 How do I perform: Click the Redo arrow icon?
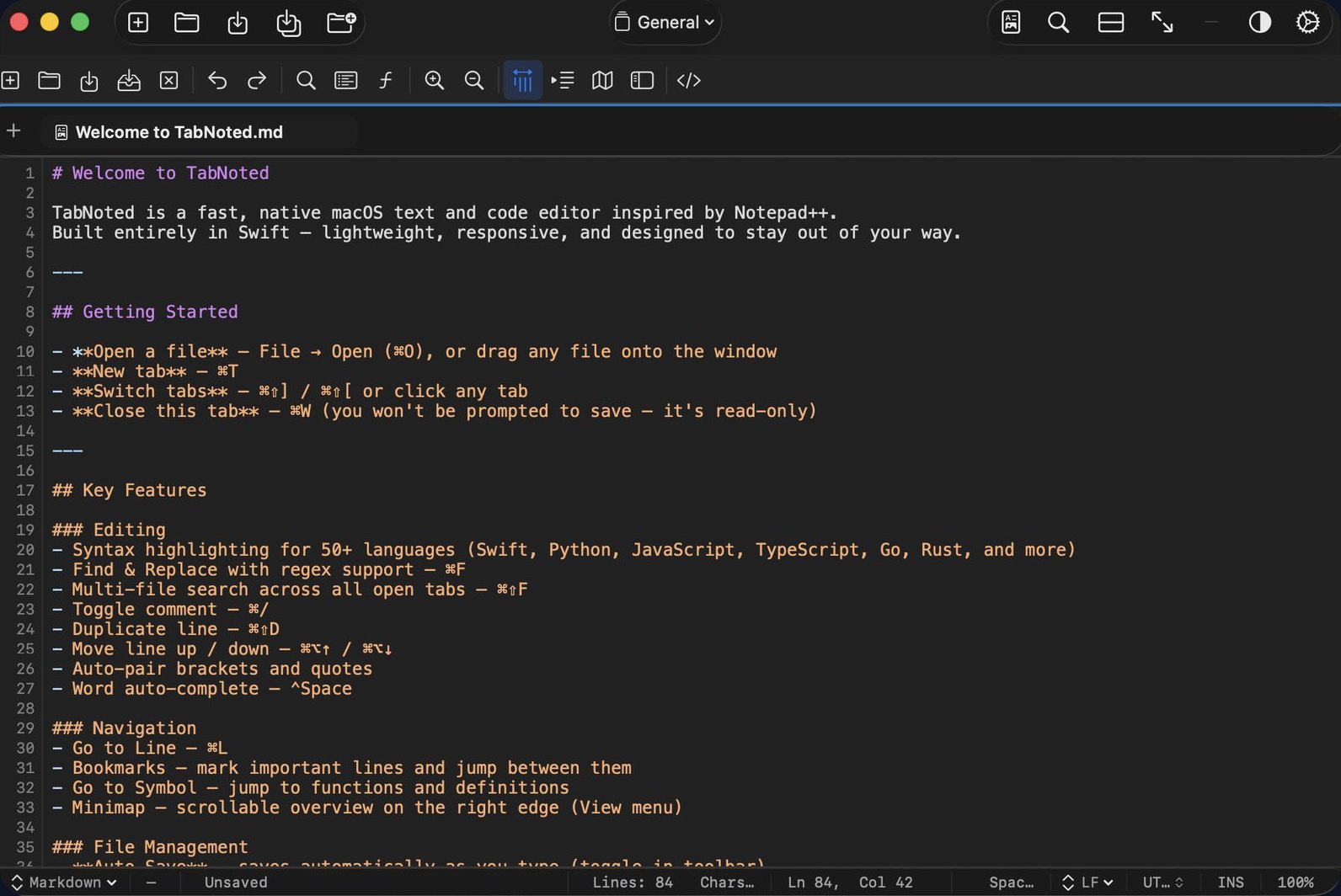pyautogui.click(x=257, y=80)
